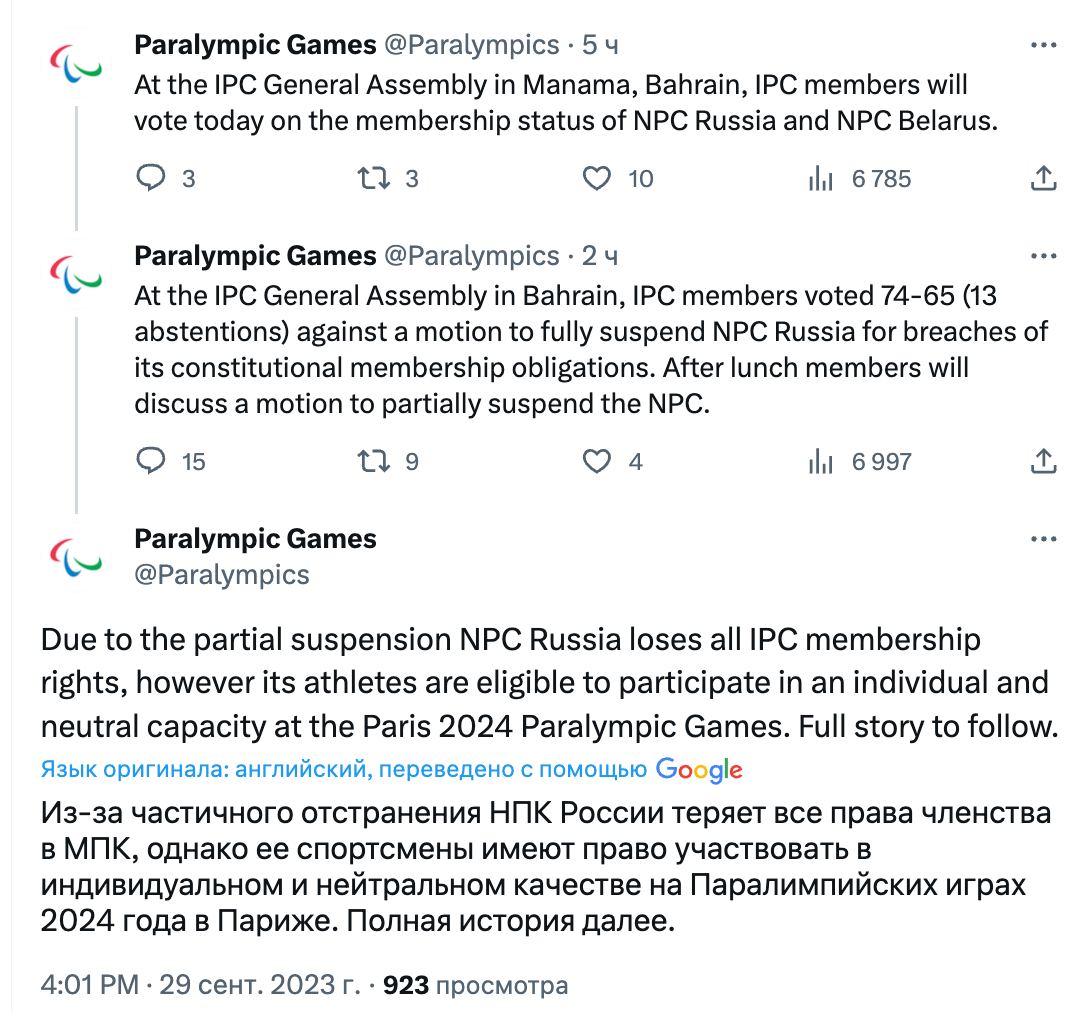
Task: Open the 5 ч timestamp on first tweet
Action: (600, 45)
